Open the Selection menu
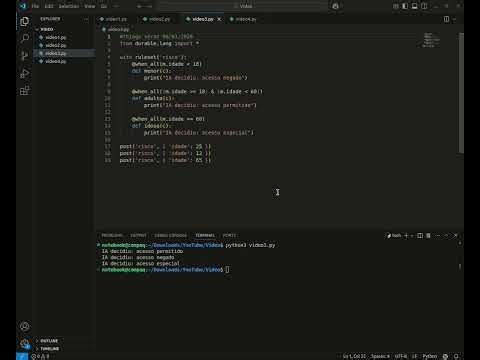The height and width of the screenshot is (360, 480). click(x=69, y=6)
